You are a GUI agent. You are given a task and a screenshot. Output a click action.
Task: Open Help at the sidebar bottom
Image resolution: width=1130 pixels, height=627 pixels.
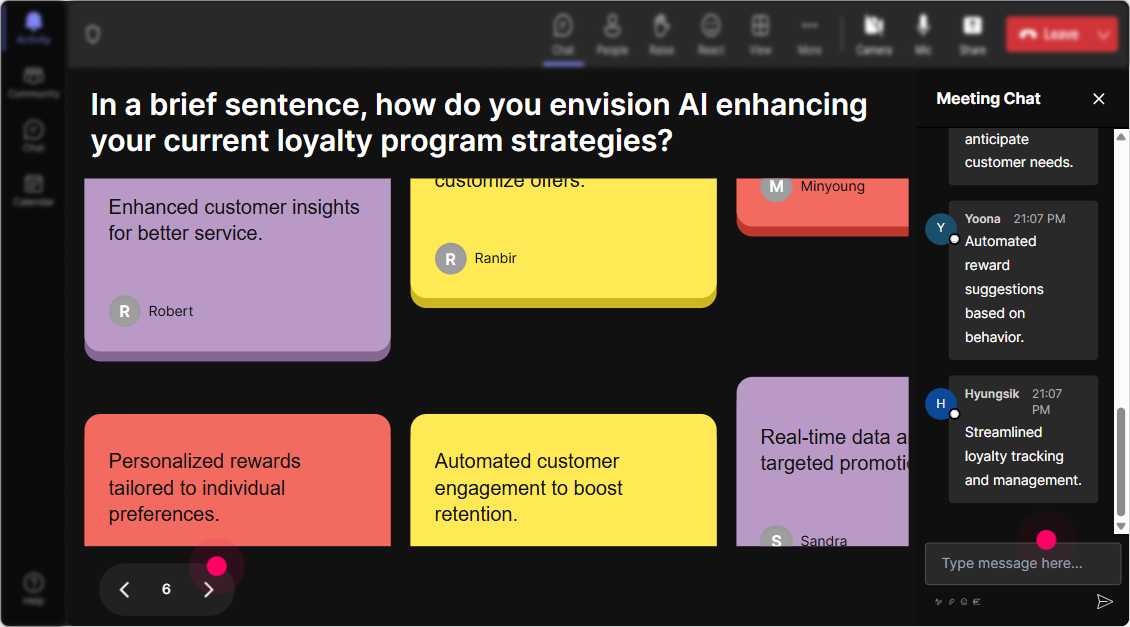(33, 588)
